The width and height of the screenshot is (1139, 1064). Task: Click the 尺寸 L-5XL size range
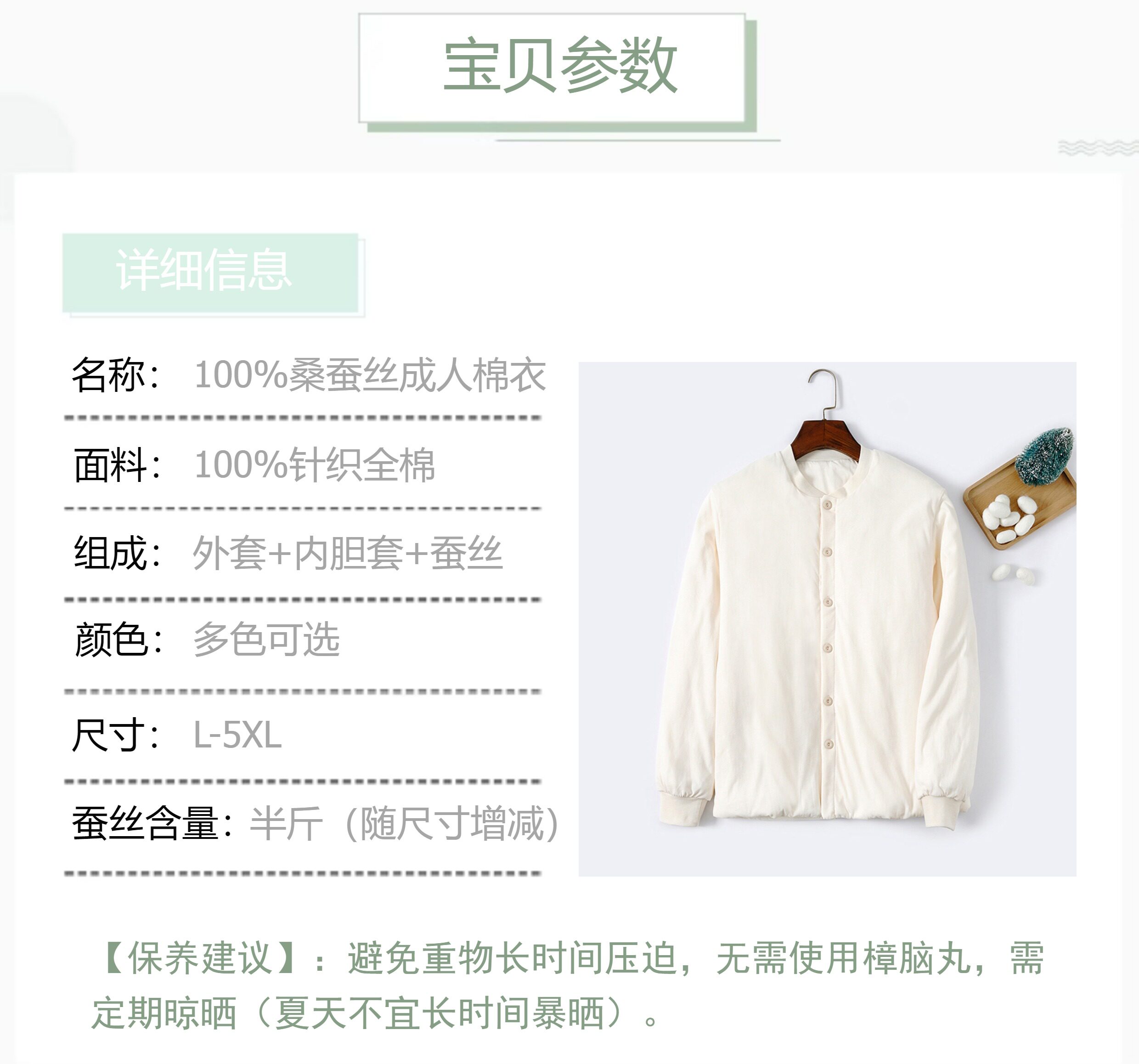238,735
